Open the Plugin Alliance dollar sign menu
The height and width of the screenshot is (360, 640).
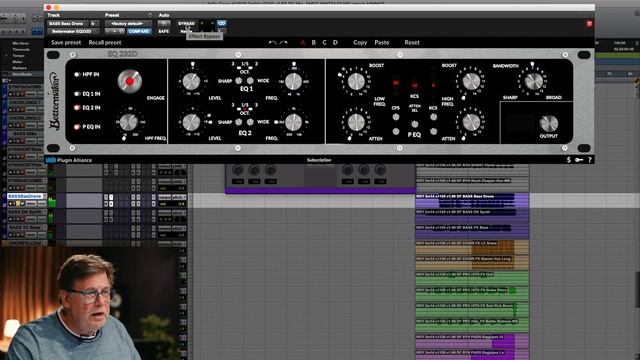point(569,160)
